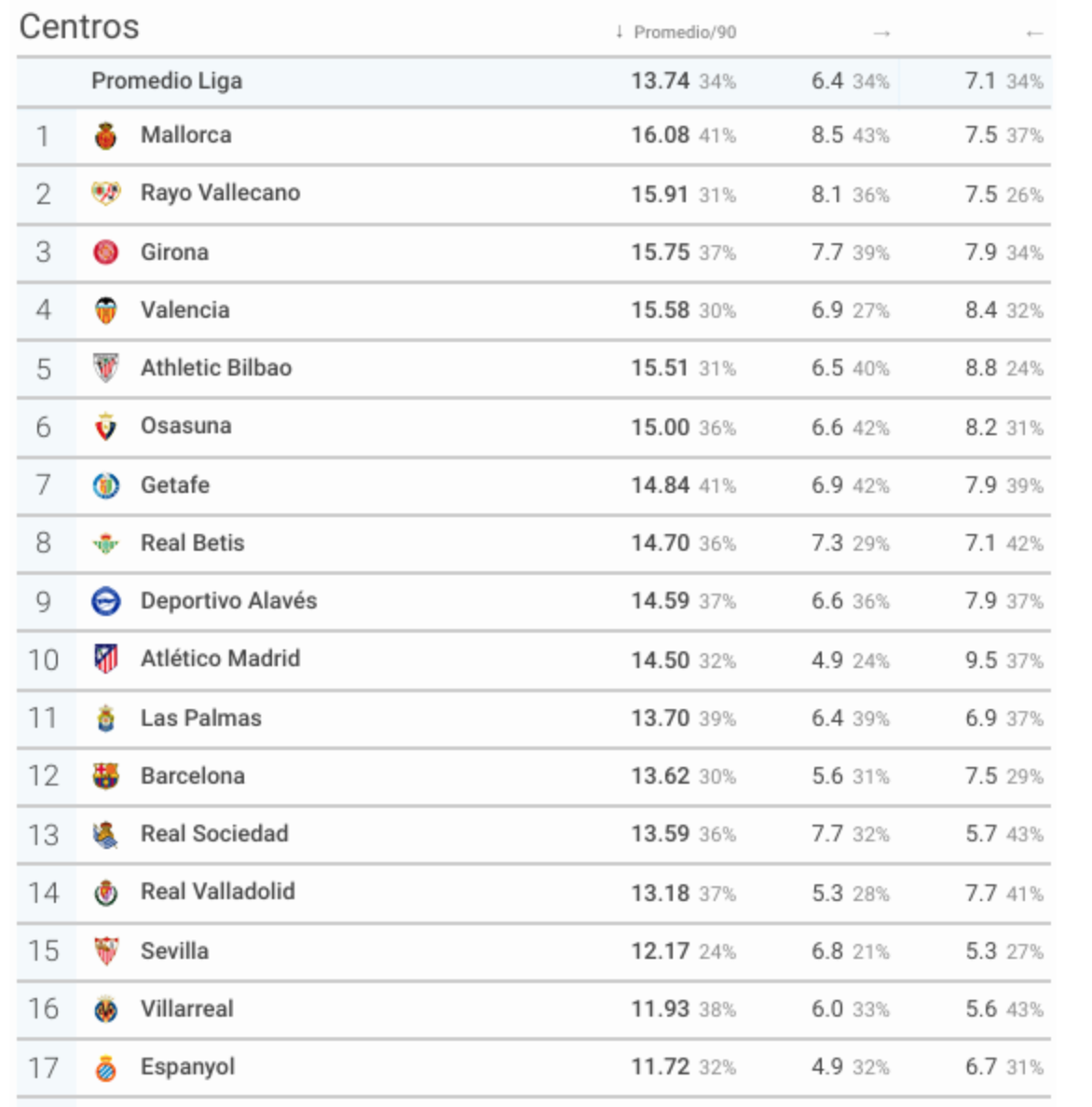Click the Athletic Bilbao crest icon
Screen dimensions: 1092x1107
pyautogui.click(x=106, y=368)
